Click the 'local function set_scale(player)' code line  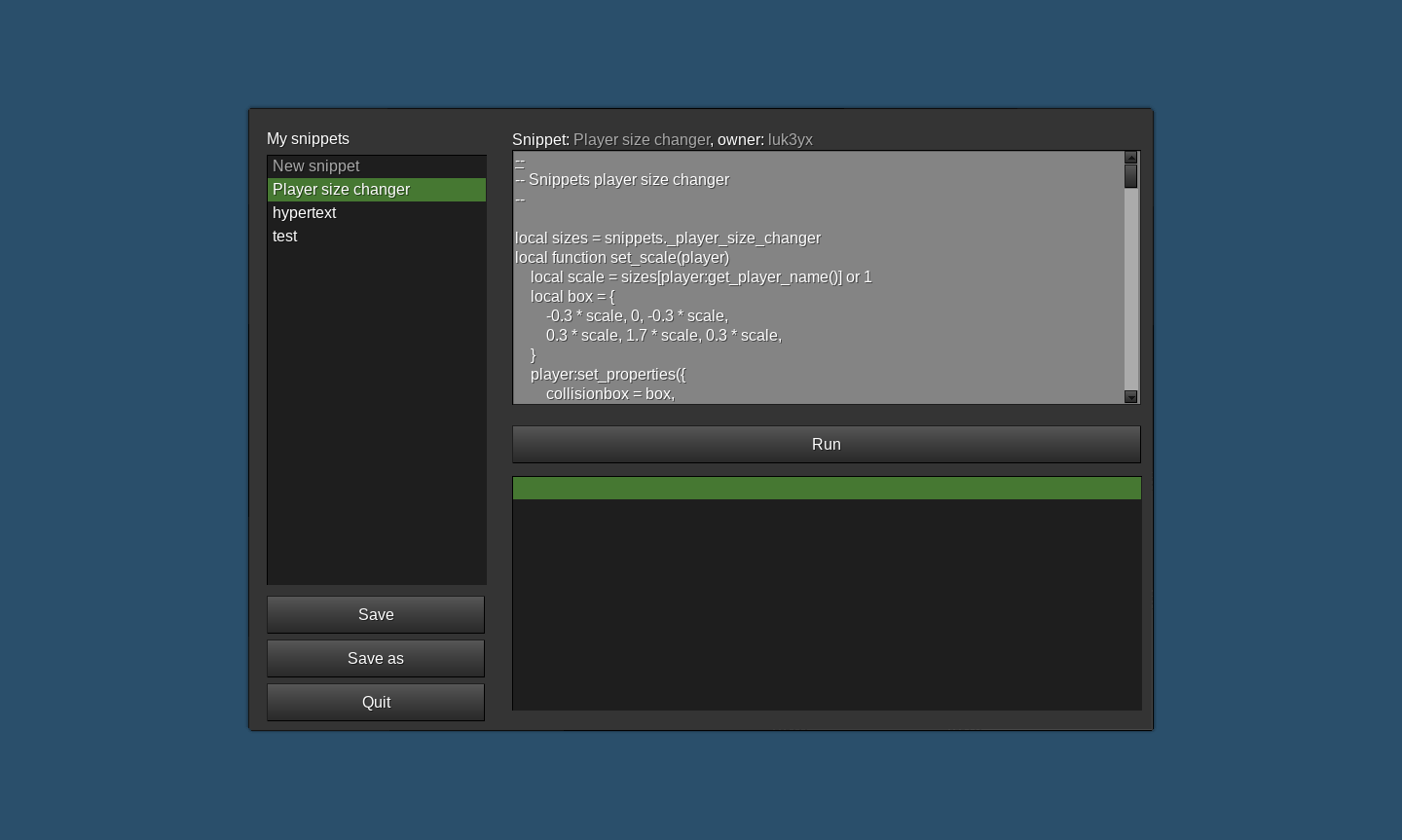click(622, 258)
